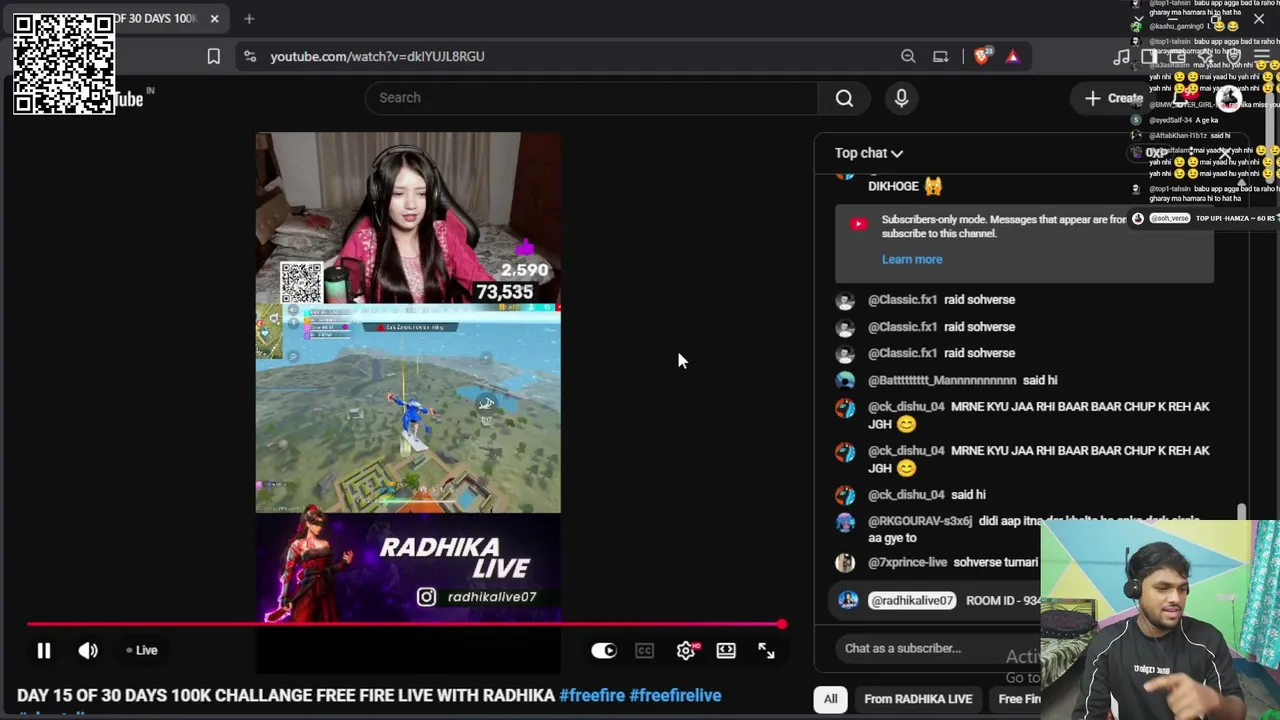Click the @RKGOURAV-s3x6j chat author
This screenshot has width=1280, height=720.
pyautogui.click(x=920, y=521)
